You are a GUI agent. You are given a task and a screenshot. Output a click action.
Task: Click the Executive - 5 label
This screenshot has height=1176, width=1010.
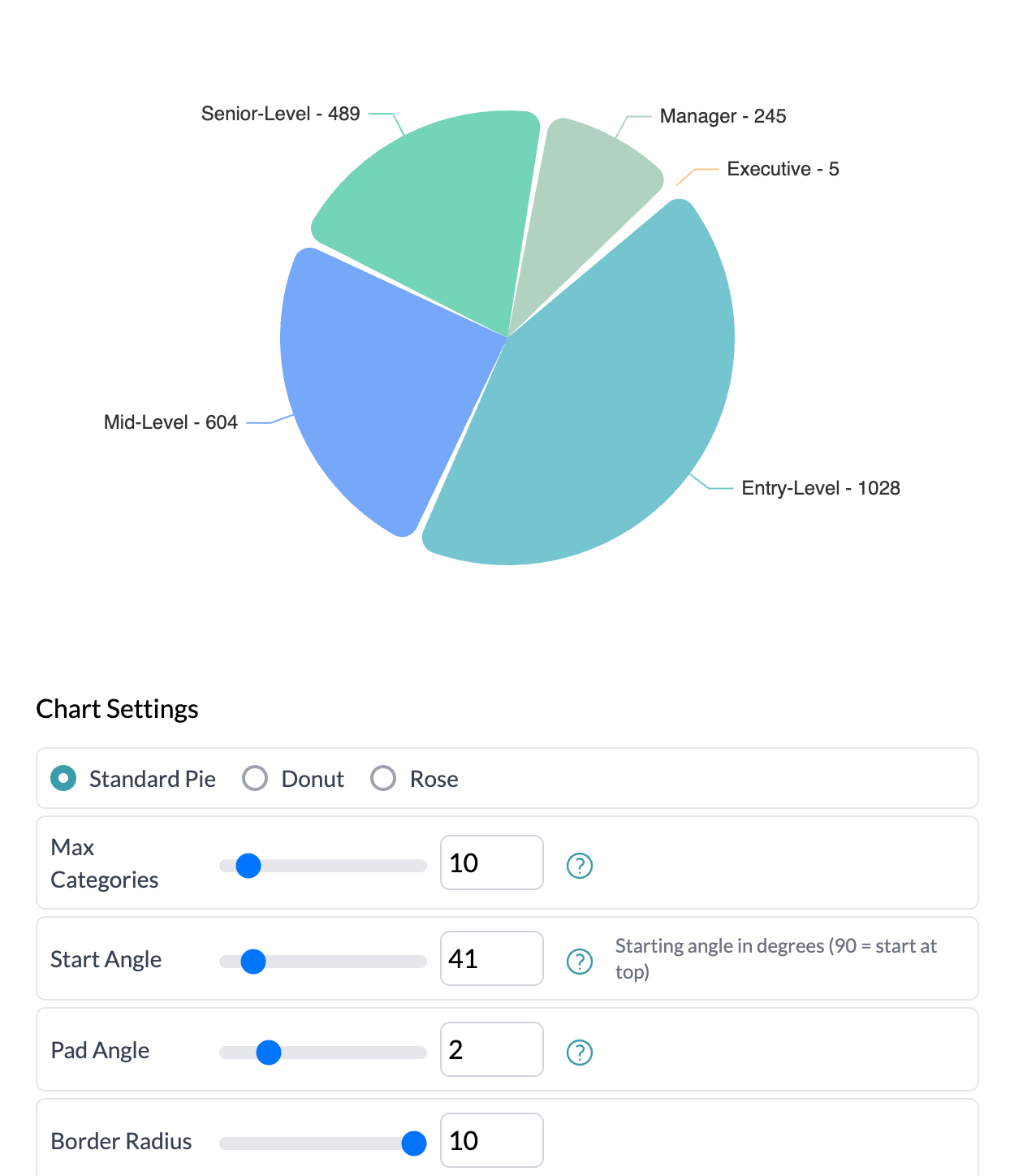pos(783,169)
